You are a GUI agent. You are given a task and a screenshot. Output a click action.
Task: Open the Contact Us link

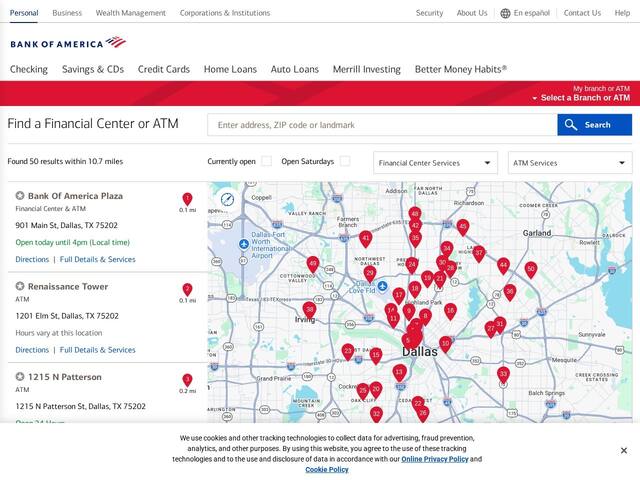click(x=582, y=13)
